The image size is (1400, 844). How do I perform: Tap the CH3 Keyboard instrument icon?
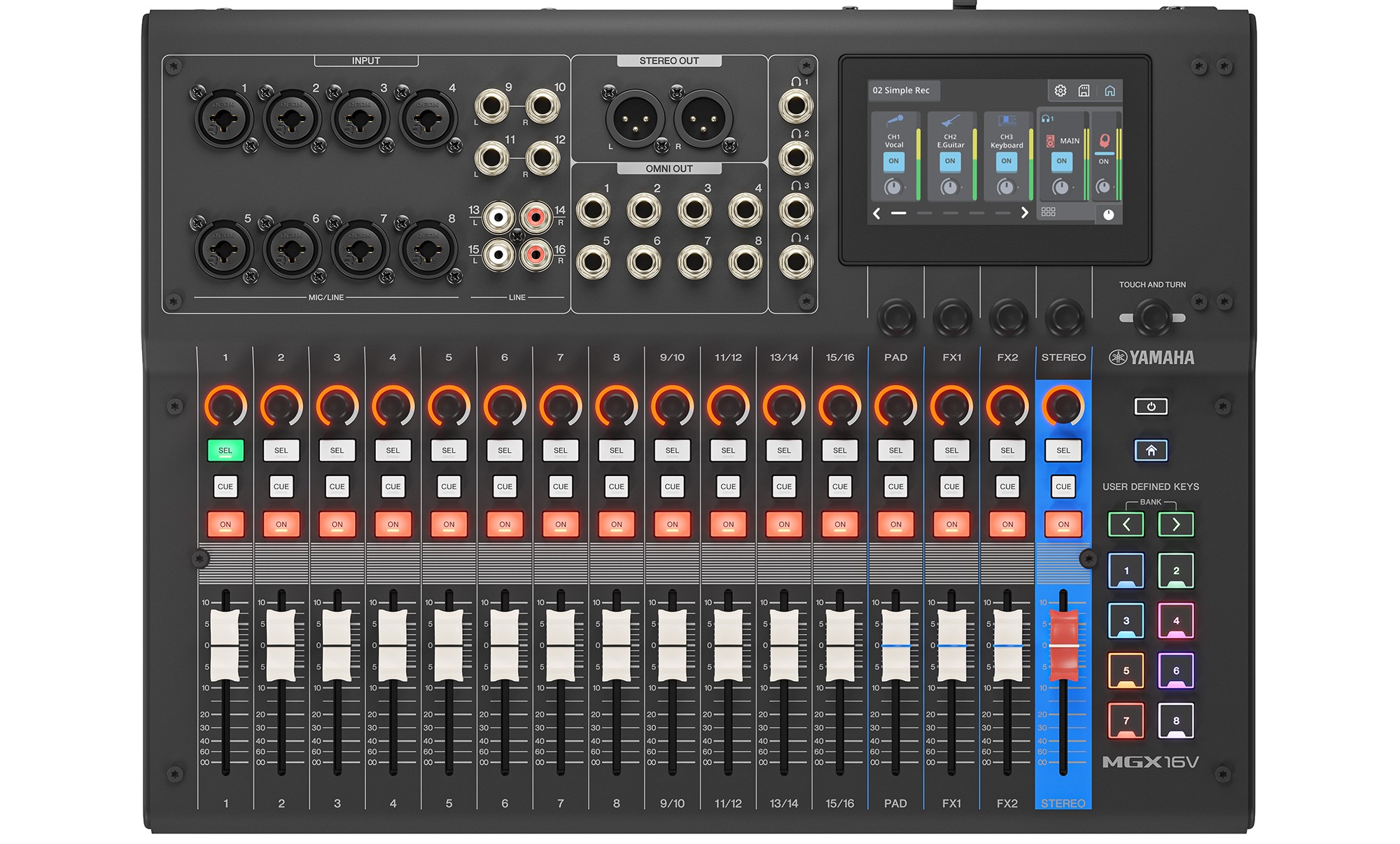point(1007,121)
